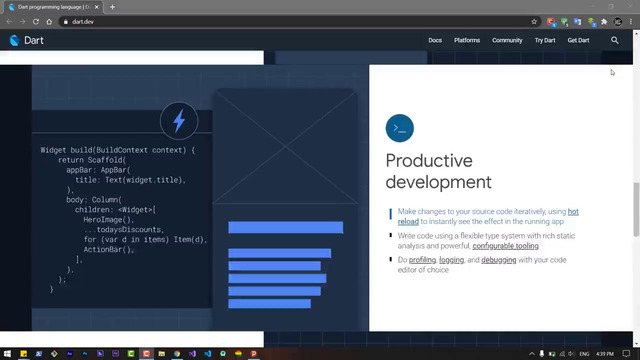Select the Dart programming language browser tab
The image size is (640, 360).
(53, 7)
